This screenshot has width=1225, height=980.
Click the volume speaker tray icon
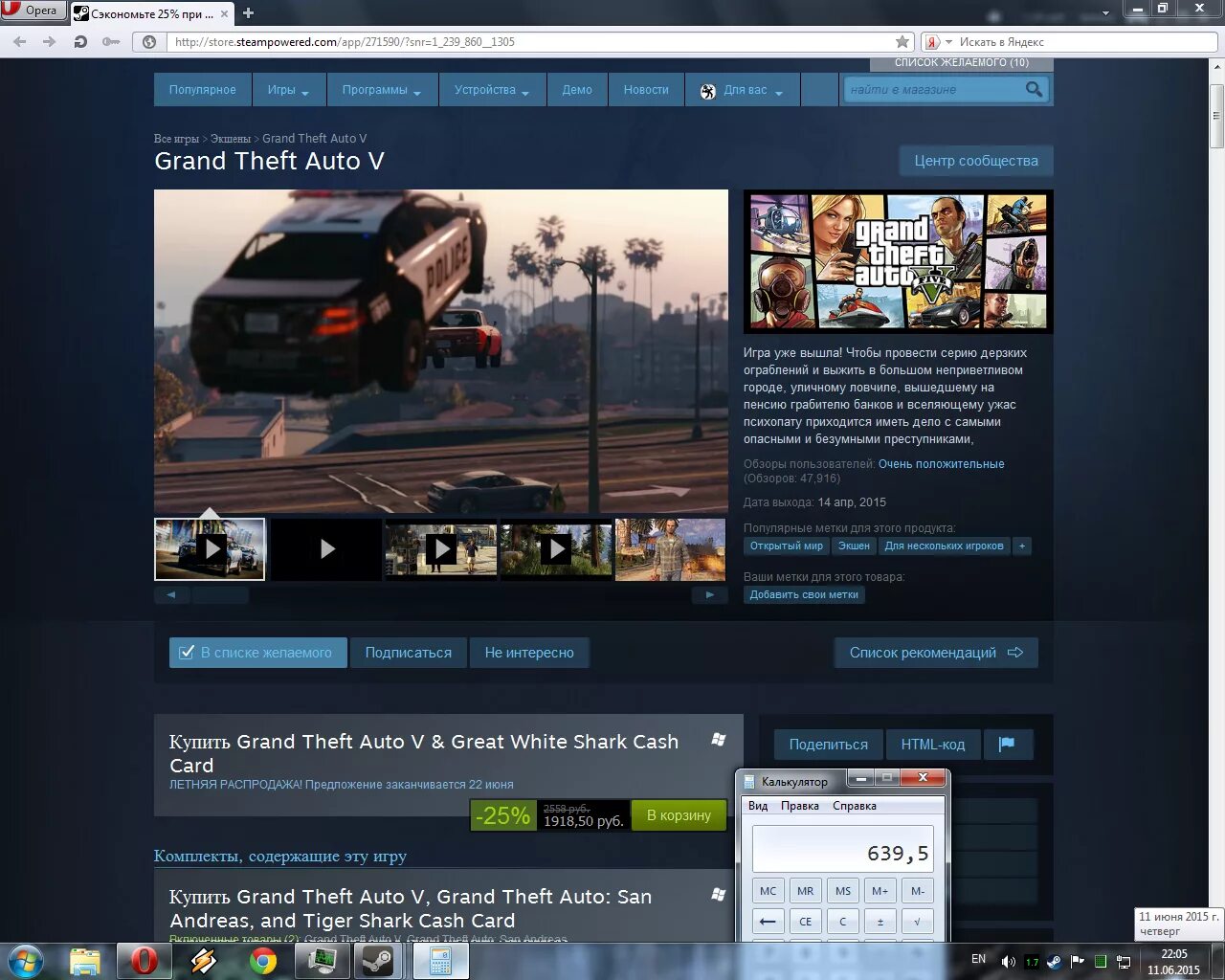[1008, 961]
